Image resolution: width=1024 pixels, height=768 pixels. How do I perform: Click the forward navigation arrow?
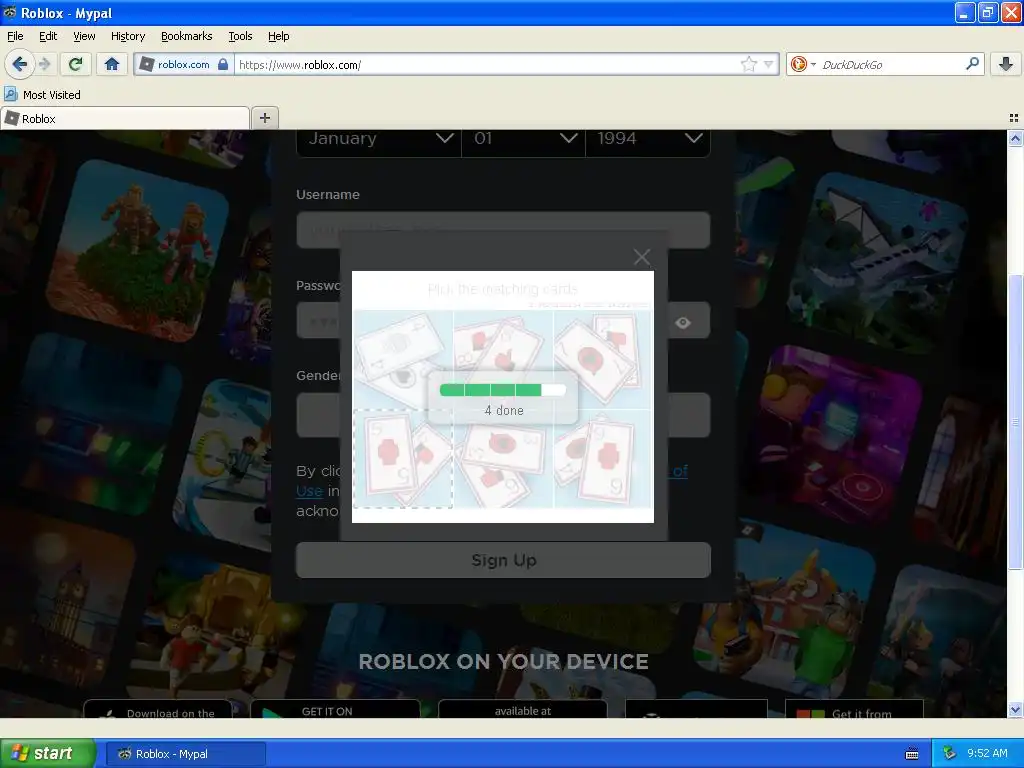pos(44,64)
